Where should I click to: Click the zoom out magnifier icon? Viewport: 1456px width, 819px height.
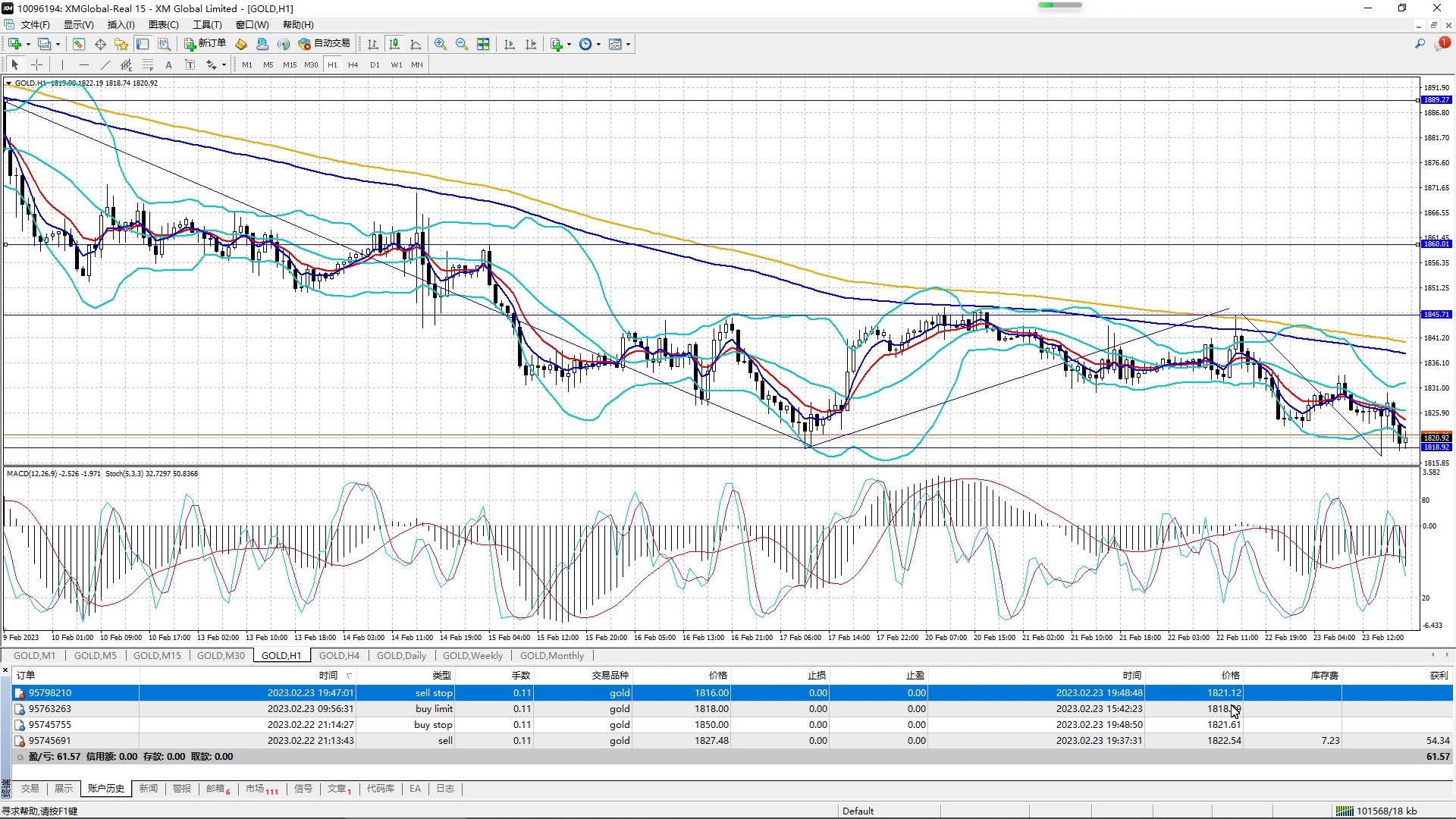(x=461, y=44)
